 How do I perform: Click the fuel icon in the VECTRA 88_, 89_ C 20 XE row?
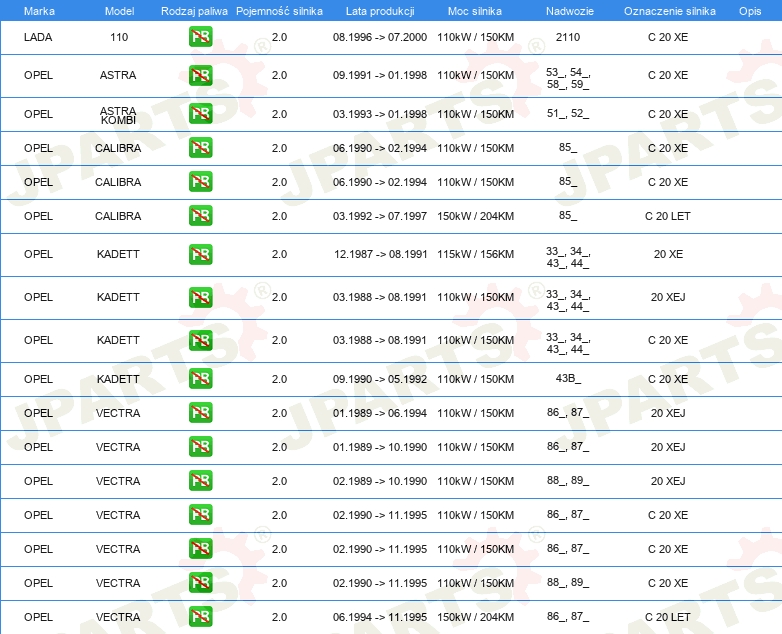[200, 583]
